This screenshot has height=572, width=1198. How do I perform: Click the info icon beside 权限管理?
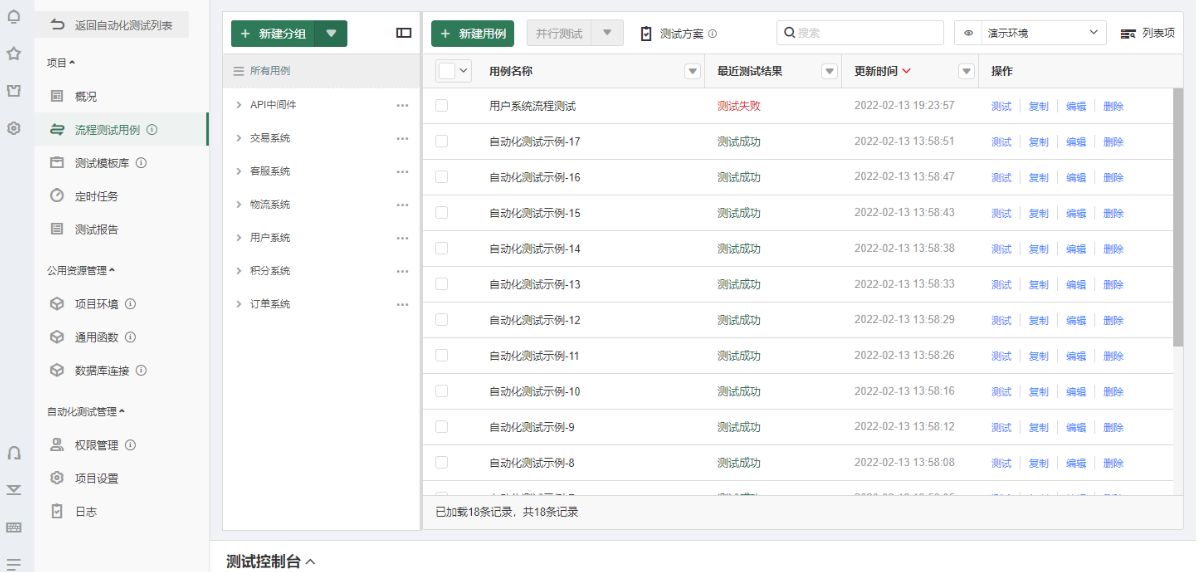tap(130, 445)
